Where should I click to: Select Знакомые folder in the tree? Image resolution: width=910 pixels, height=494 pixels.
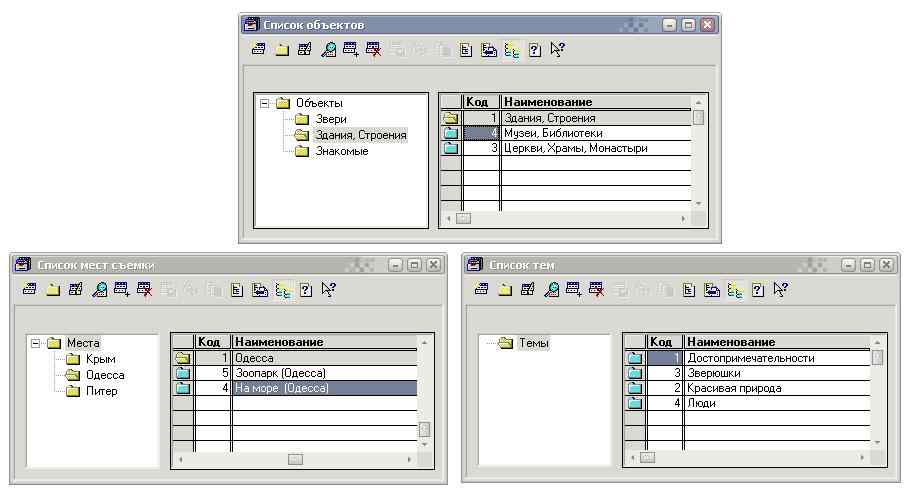click(x=342, y=151)
